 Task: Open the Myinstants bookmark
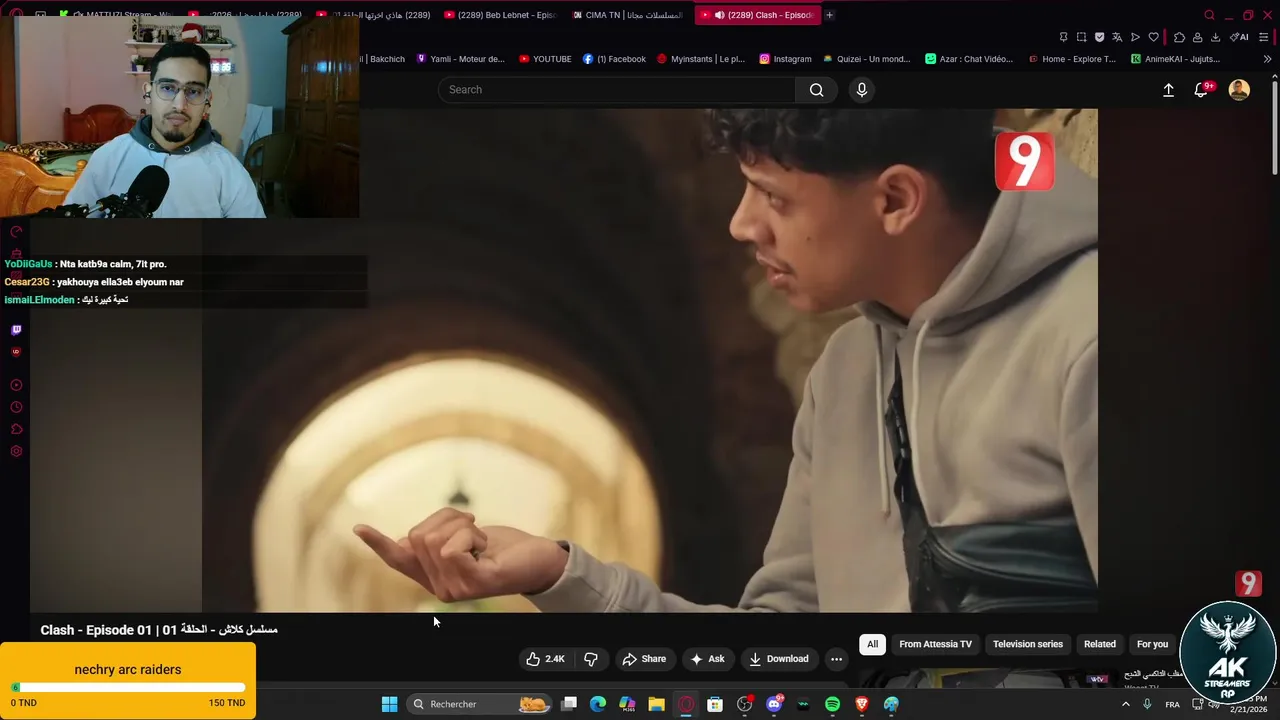coord(701,59)
